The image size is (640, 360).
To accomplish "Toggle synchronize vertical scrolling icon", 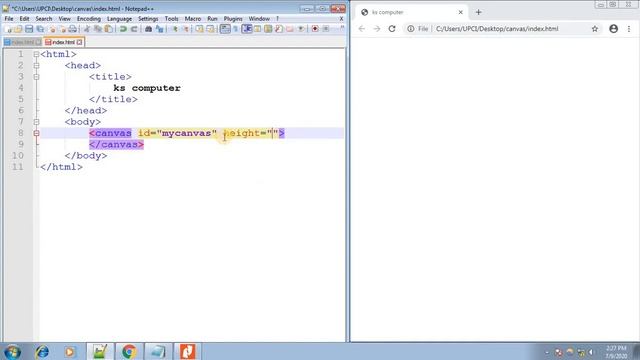I will pos(199,29).
